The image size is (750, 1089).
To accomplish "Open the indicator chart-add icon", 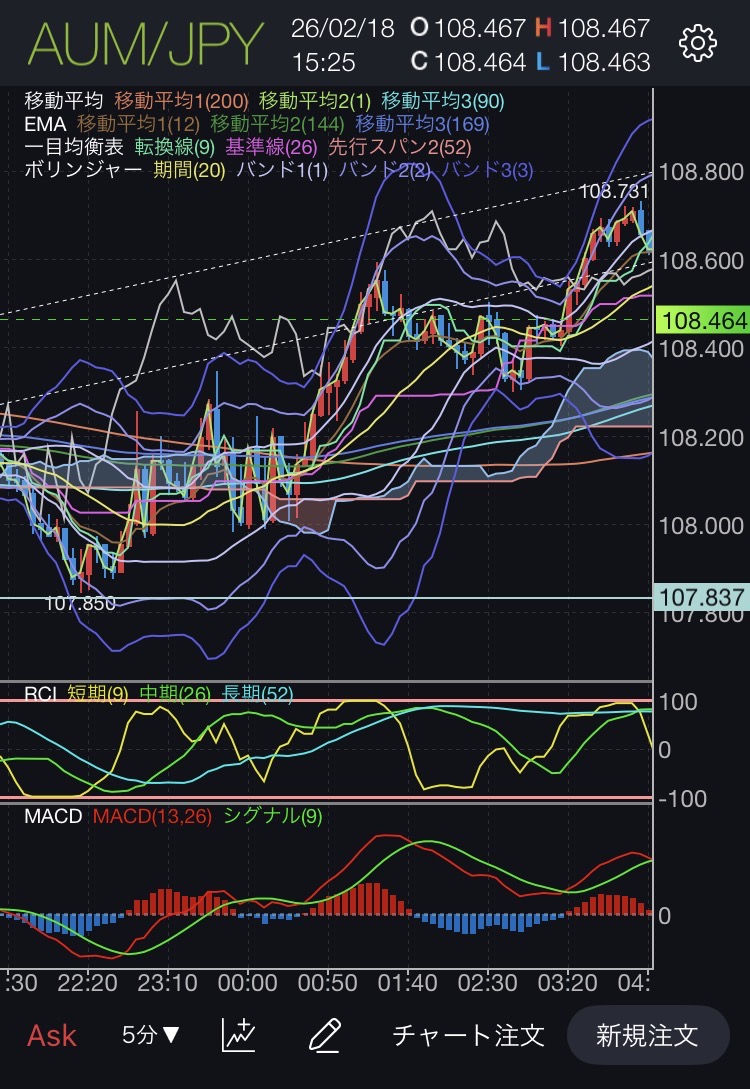I will tap(239, 1035).
